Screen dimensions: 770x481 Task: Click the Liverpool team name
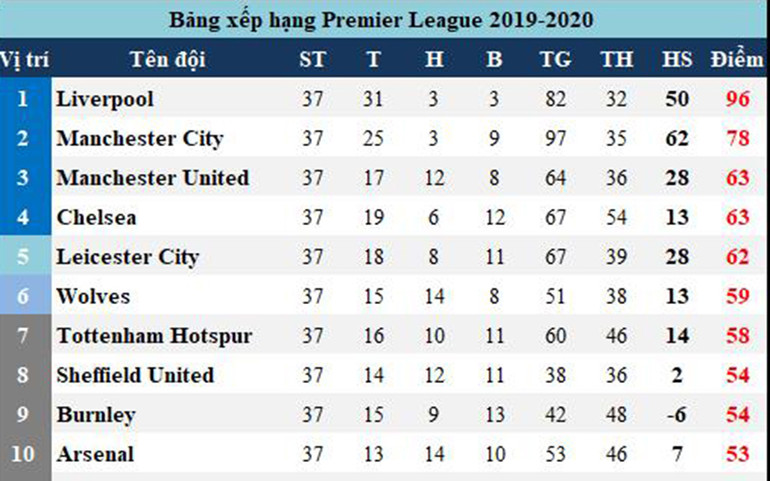pos(105,99)
